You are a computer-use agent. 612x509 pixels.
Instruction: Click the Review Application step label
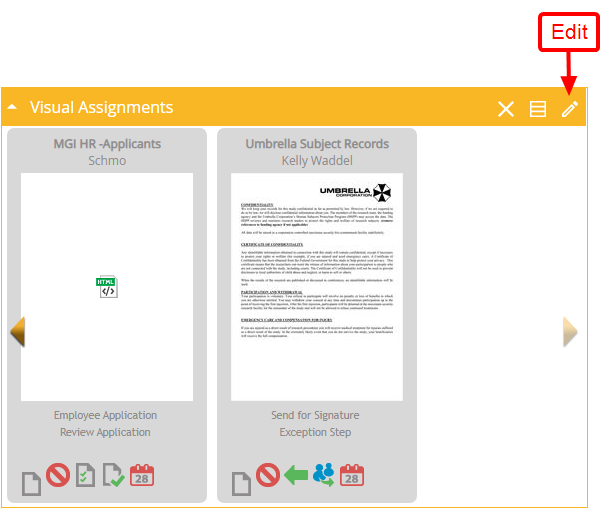105,432
